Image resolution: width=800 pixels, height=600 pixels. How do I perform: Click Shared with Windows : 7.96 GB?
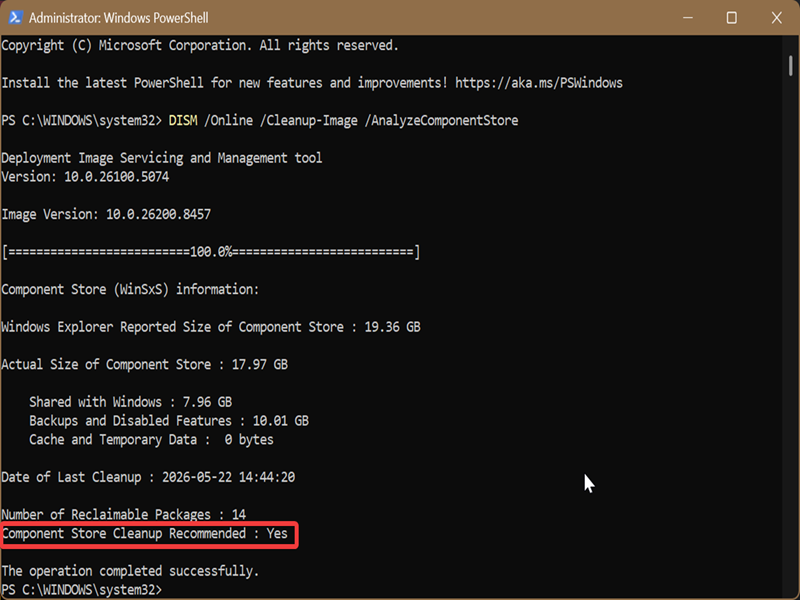131,402
